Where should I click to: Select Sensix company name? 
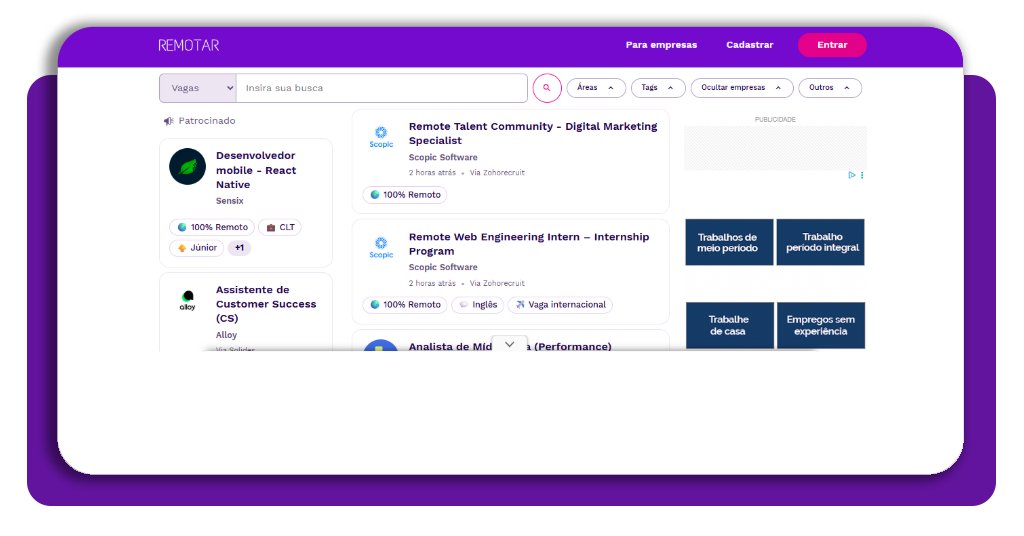(230, 201)
